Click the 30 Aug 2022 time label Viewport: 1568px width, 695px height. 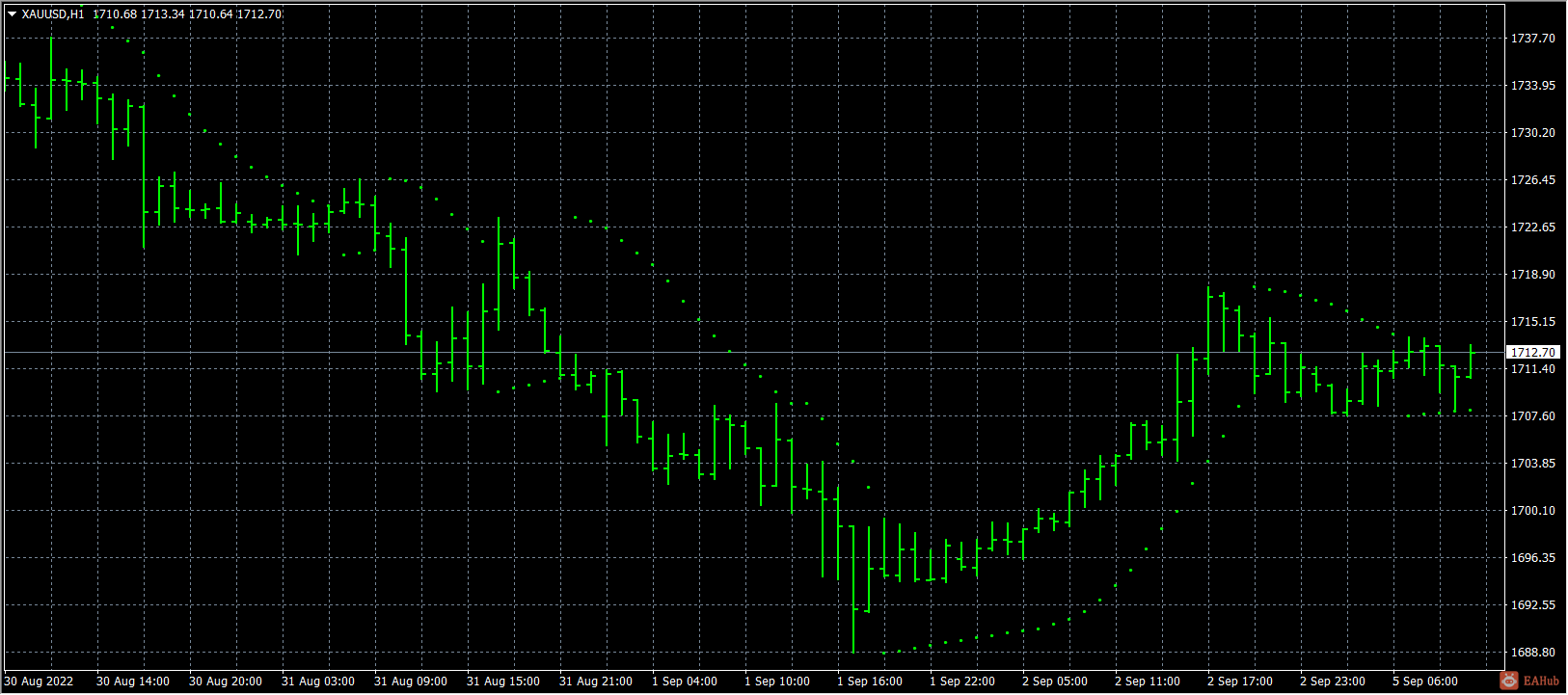coord(39,682)
